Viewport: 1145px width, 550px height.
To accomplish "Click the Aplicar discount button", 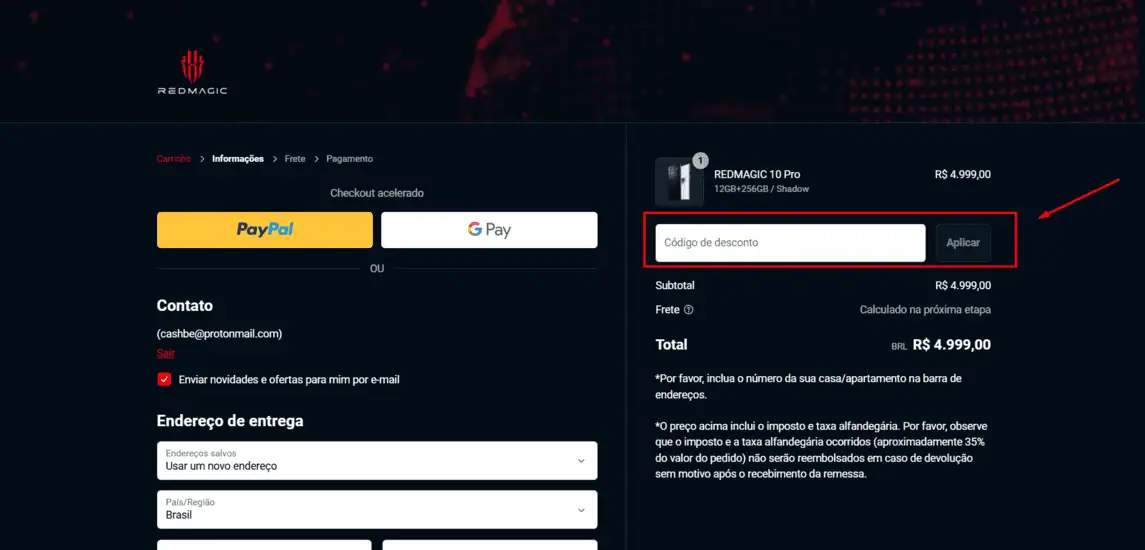I will (x=963, y=242).
